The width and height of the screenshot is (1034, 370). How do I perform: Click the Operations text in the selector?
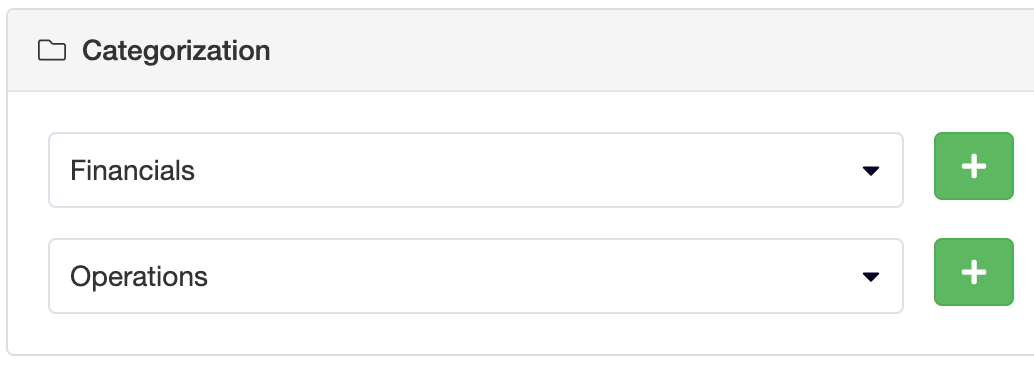(x=139, y=277)
